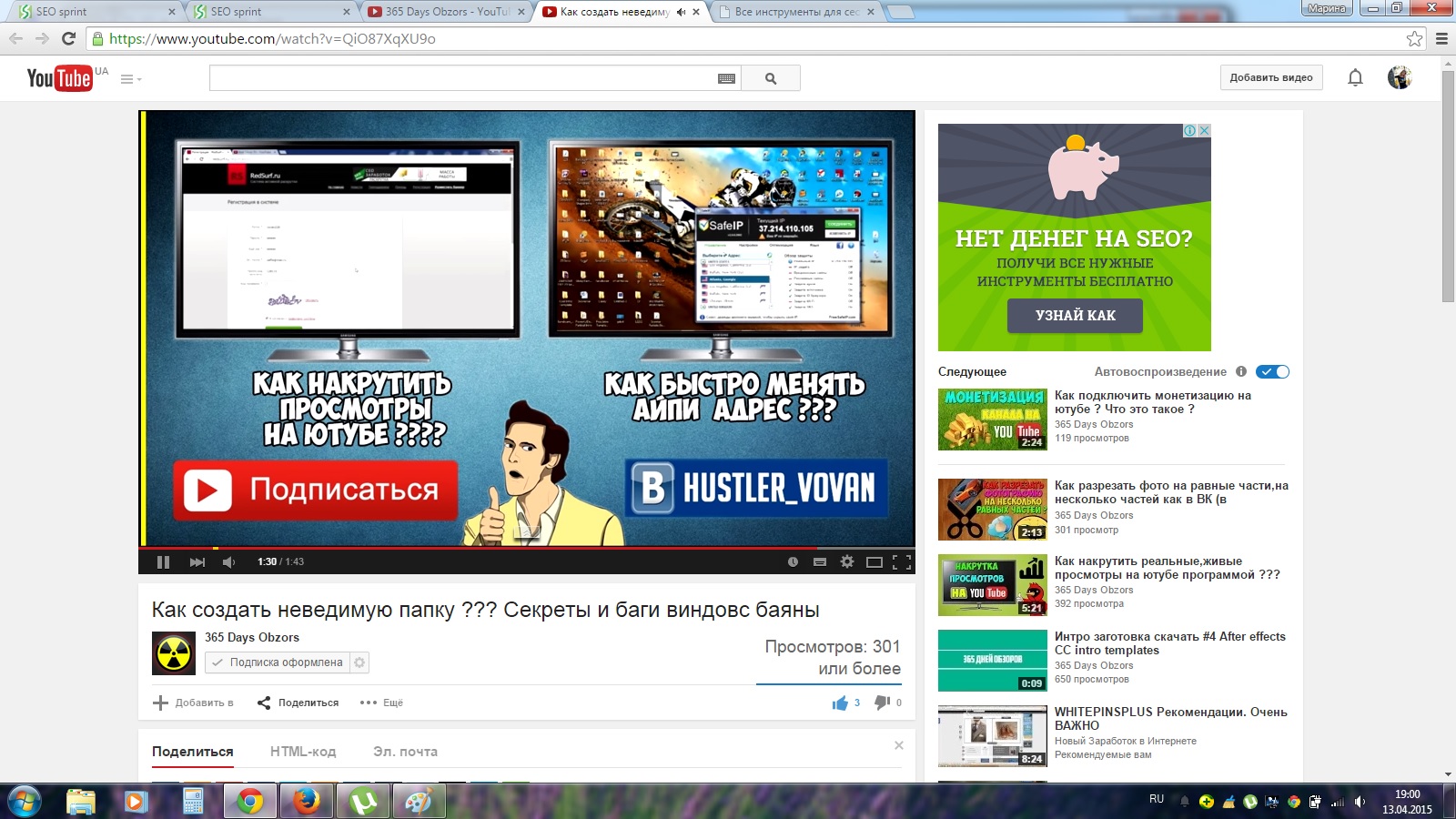Image resolution: width=1456 pixels, height=819 pixels.
Task: Click the address bar URL
Action: 272,38
